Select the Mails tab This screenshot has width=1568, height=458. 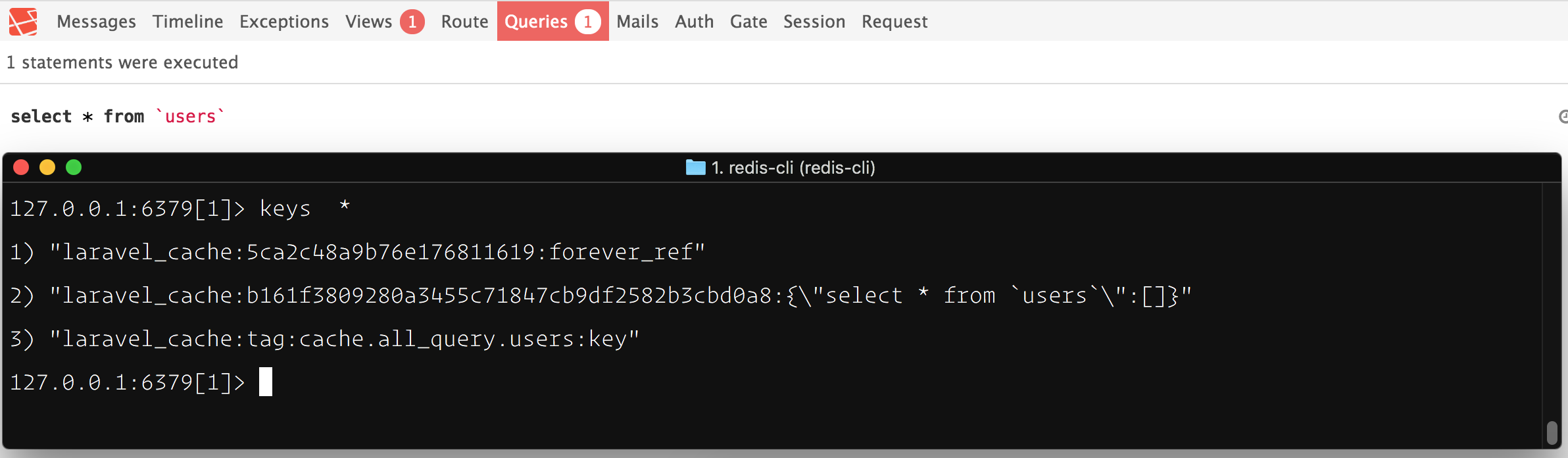(x=637, y=22)
